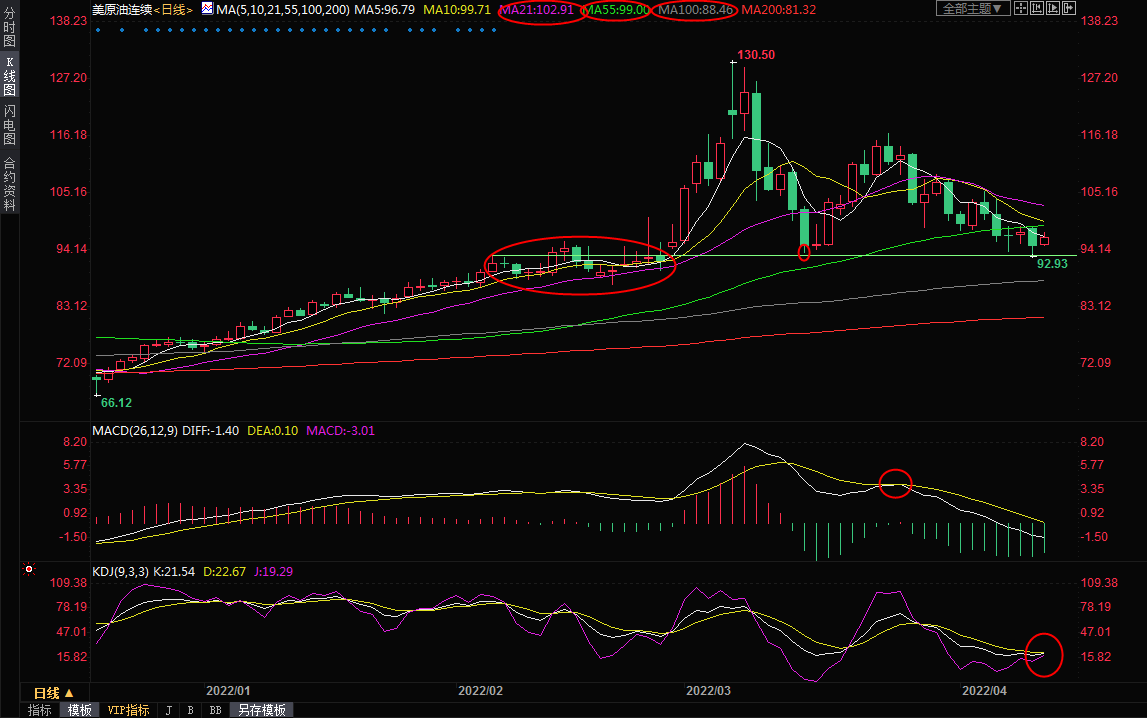Viewport: 1147px width, 718px height.
Task: Click the 另存模板 save template button
Action: (x=261, y=710)
